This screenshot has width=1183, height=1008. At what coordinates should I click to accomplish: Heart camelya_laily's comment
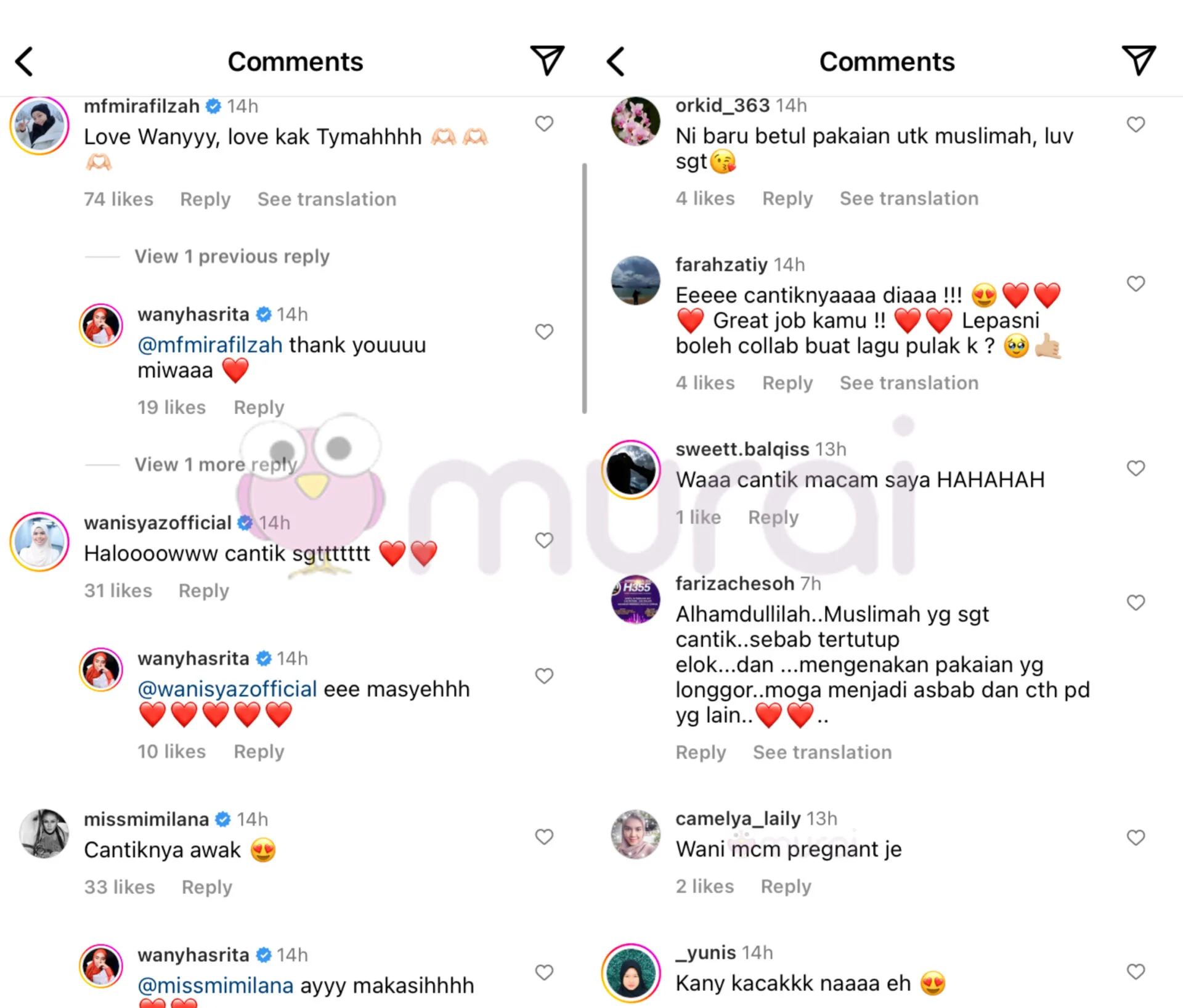click(x=1136, y=837)
